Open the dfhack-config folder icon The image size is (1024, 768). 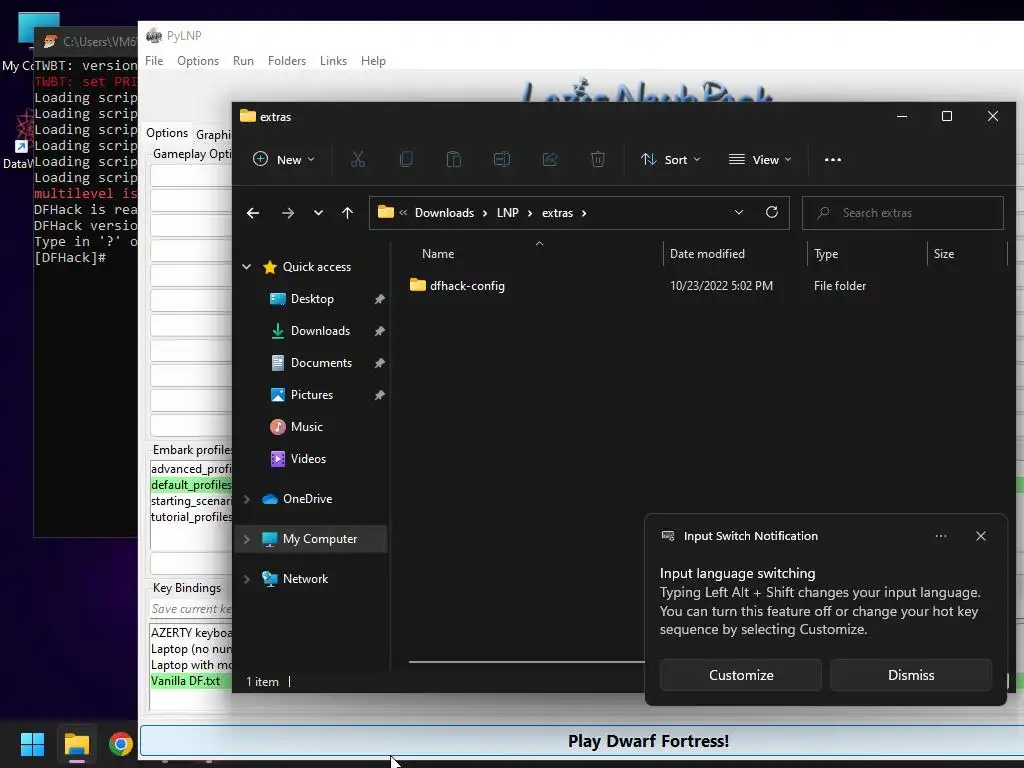pos(418,285)
